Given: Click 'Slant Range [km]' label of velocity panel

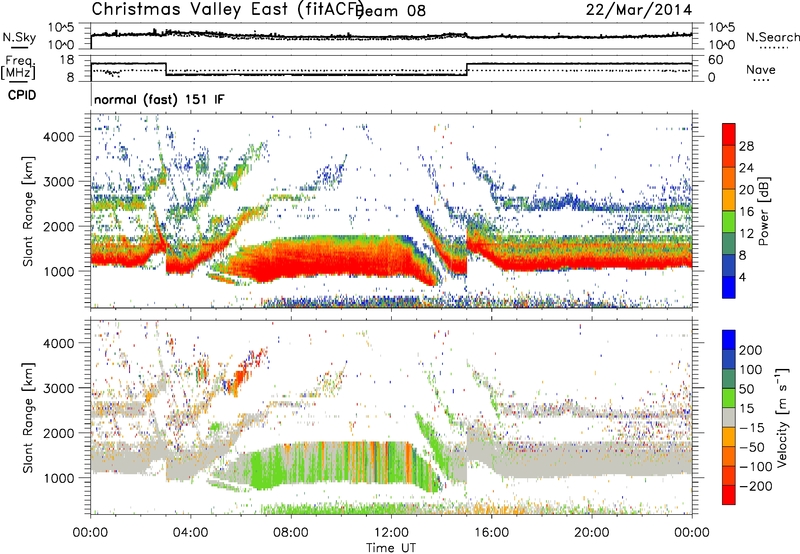Looking at the screenshot, I should click(x=28, y=417).
